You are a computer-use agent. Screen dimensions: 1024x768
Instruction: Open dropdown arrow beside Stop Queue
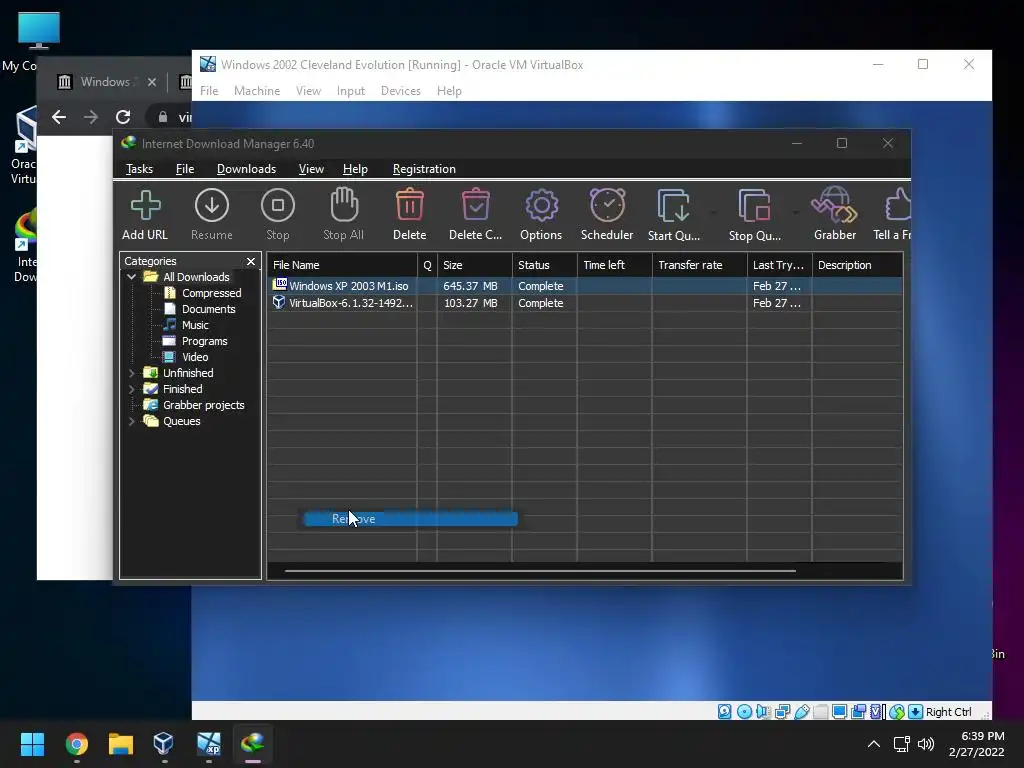(x=795, y=212)
